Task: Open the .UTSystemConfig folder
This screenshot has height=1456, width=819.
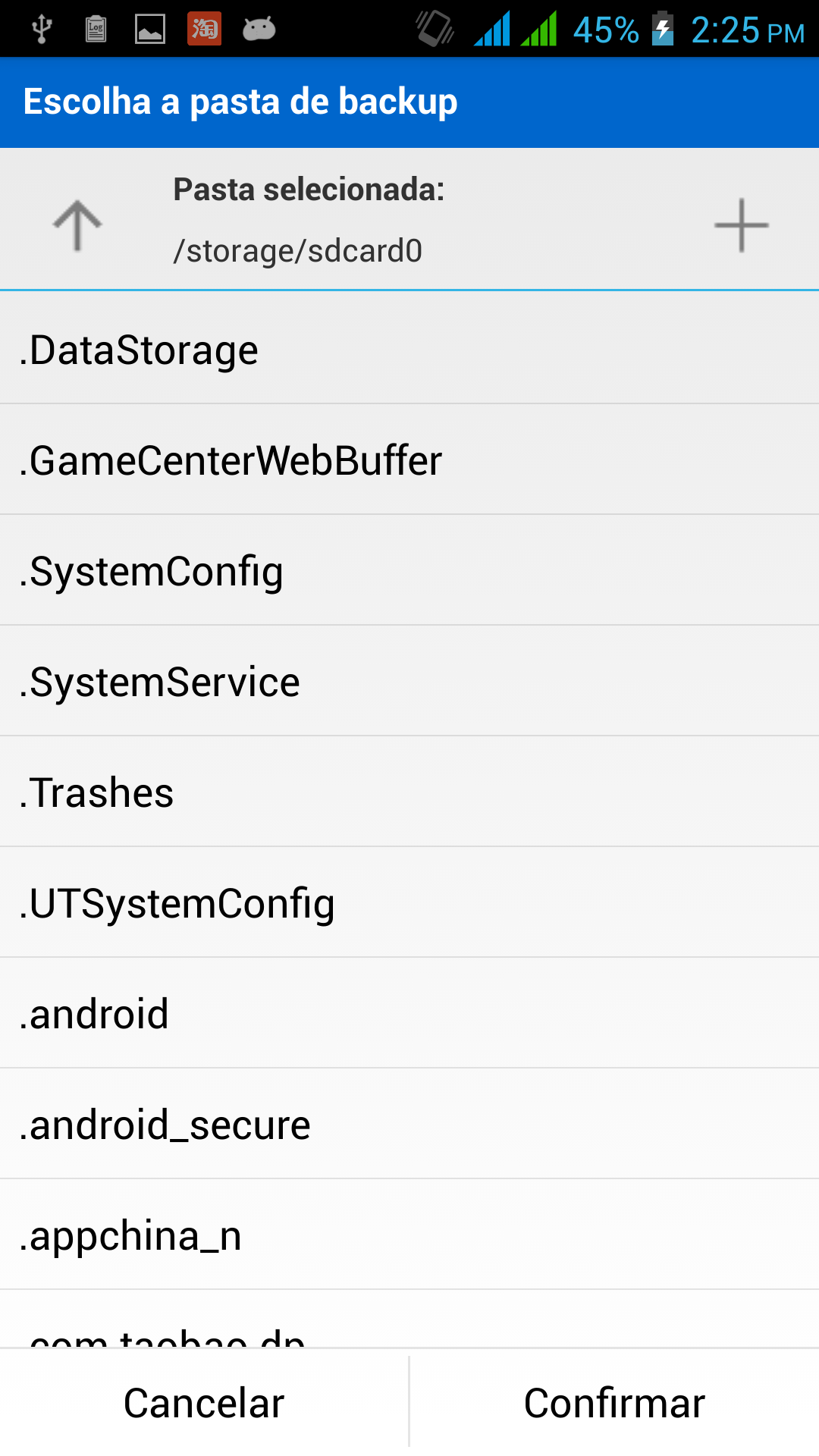Action: [409, 903]
